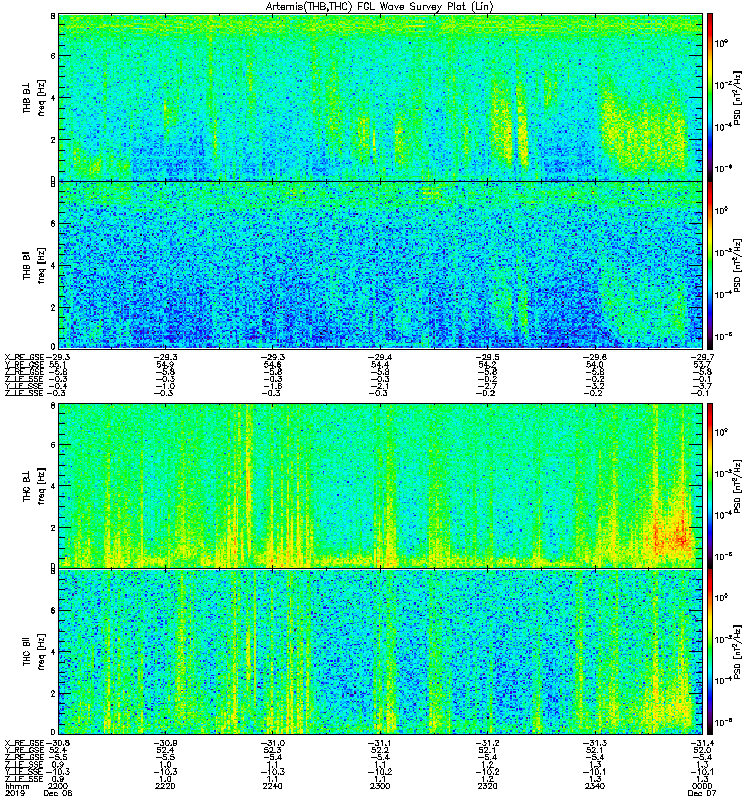The width and height of the screenshot is (750, 800).
Task: Click the 'THB B⊥ freq [Hz]' axis label
Action: tap(34, 97)
